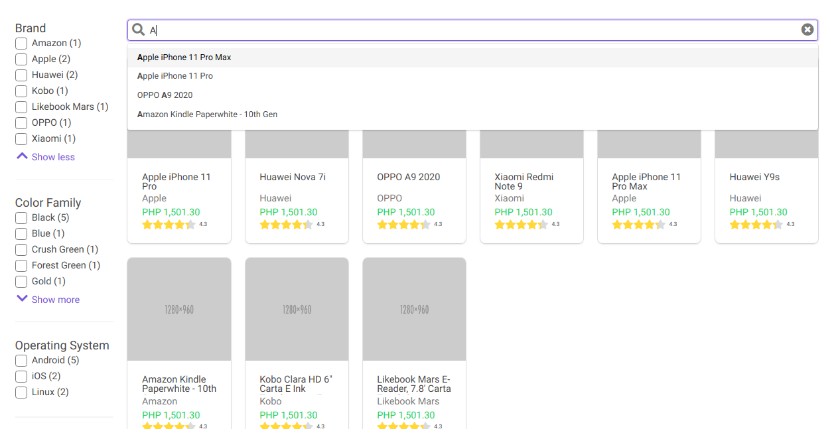Focus the search input box
831x442 pixels.
tap(472, 30)
